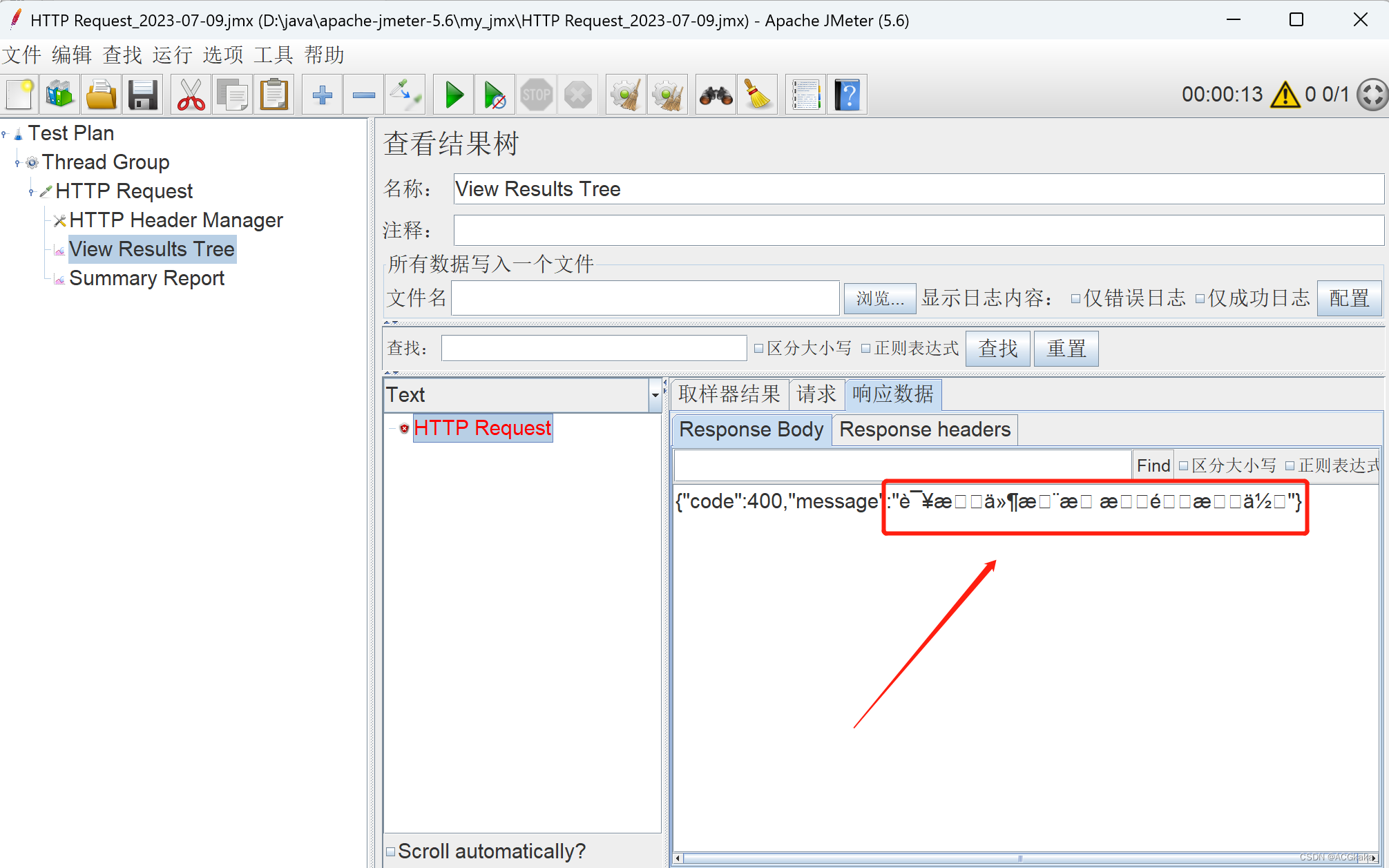The image size is (1389, 868).
Task: Click the 配置 button
Action: 1350,298
